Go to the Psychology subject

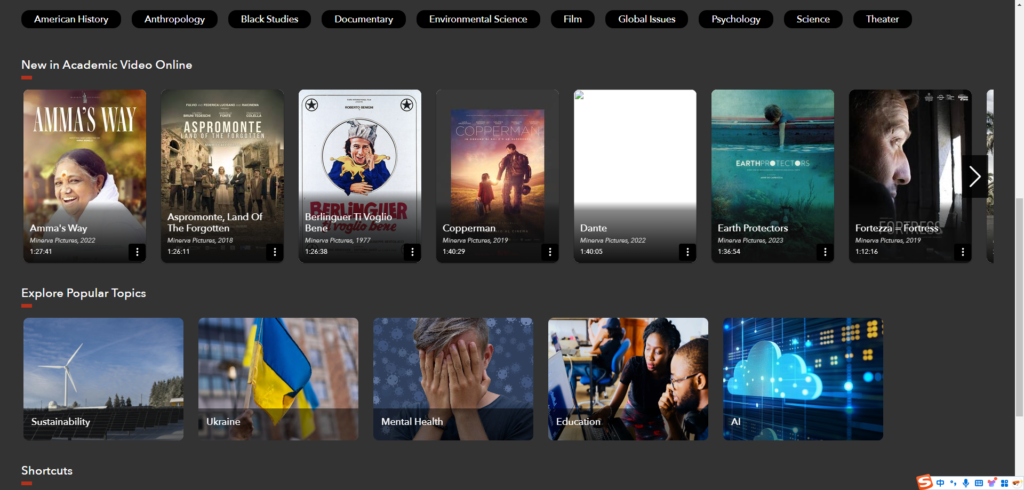click(735, 19)
